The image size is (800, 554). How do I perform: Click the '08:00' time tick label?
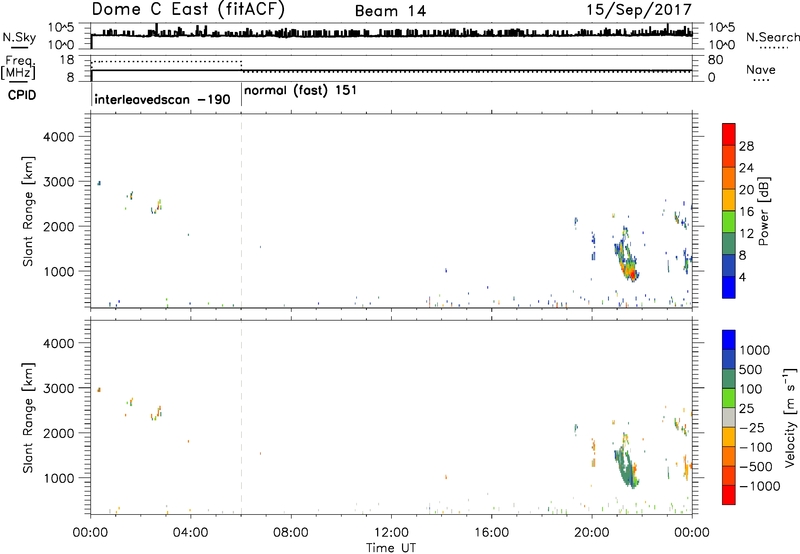pos(291,533)
